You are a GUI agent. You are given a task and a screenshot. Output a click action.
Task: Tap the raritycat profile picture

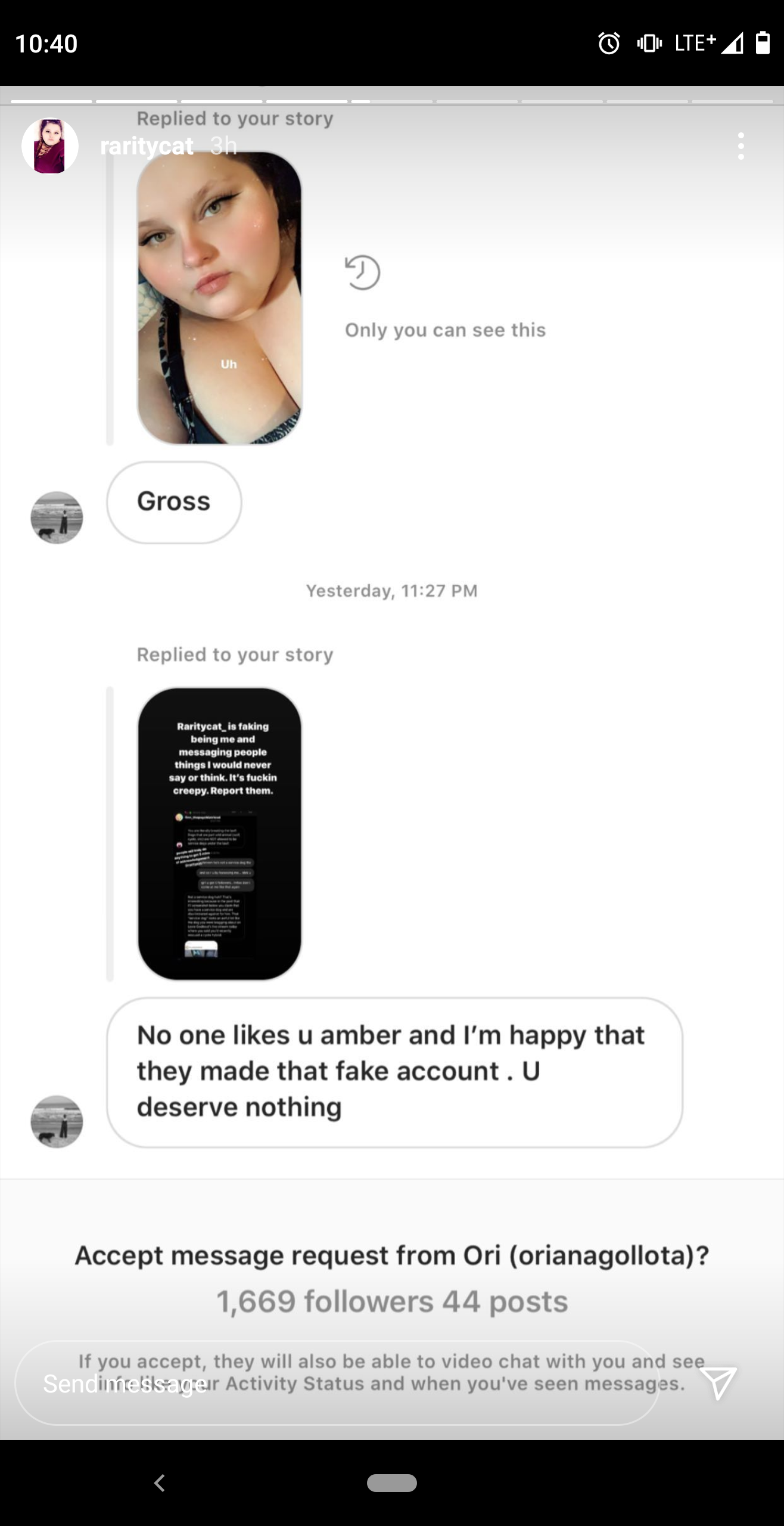pyautogui.click(x=50, y=146)
